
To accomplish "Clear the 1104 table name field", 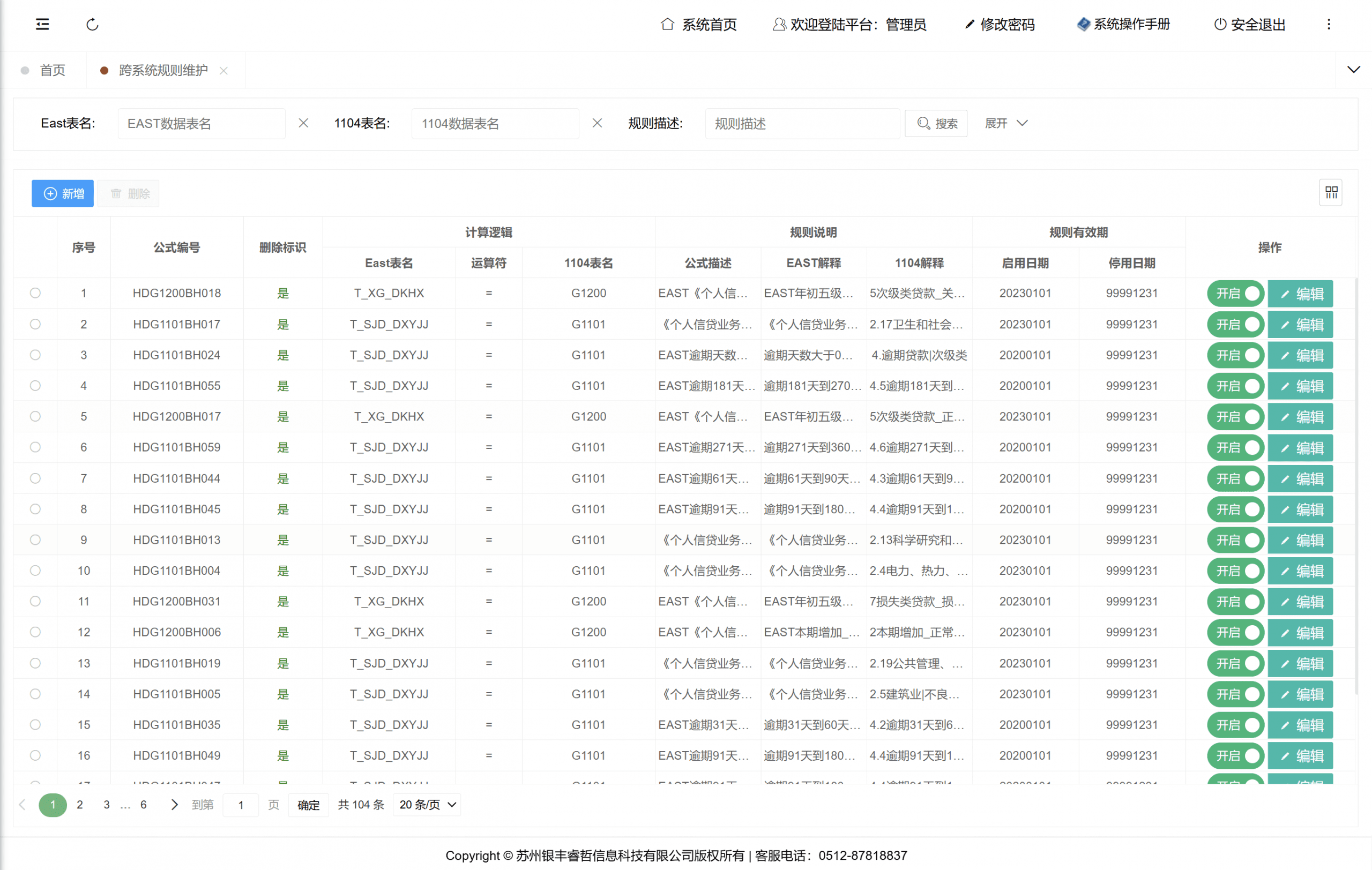I will 596,124.
